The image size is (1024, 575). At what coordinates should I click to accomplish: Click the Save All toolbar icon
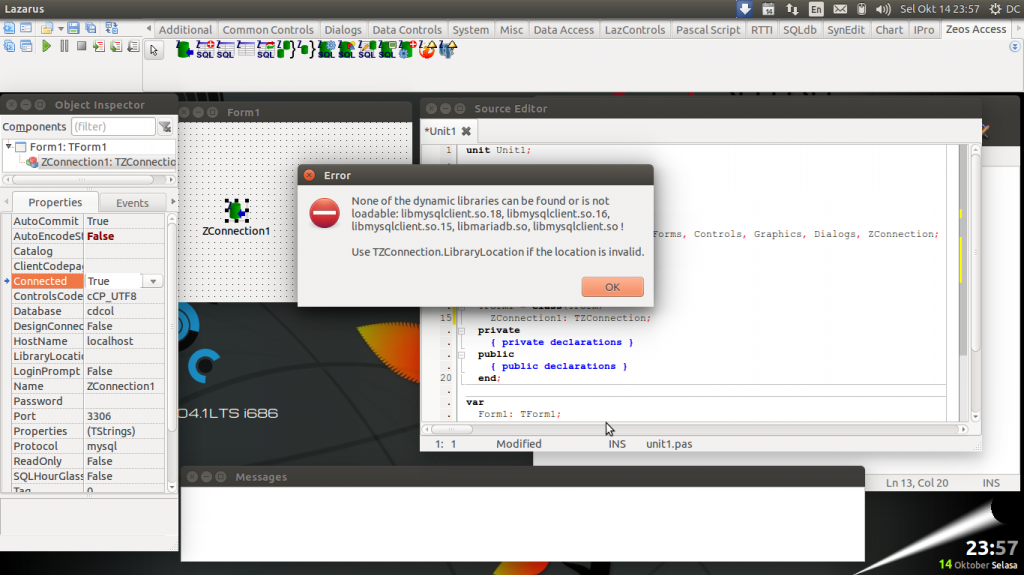pos(91,28)
